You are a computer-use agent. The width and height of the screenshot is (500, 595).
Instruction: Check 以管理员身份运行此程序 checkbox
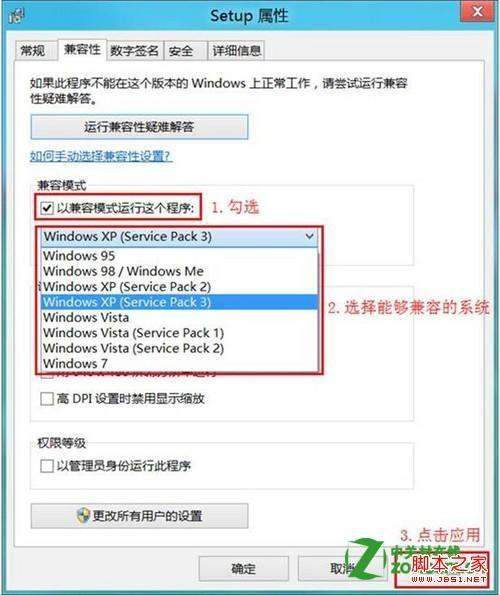47,466
